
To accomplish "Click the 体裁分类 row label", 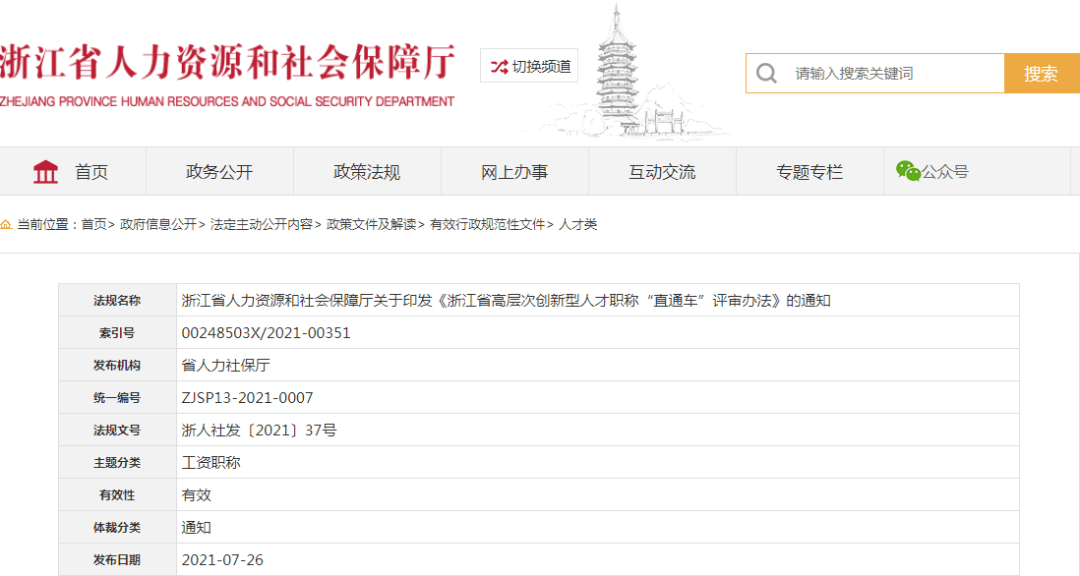I will (x=117, y=527).
